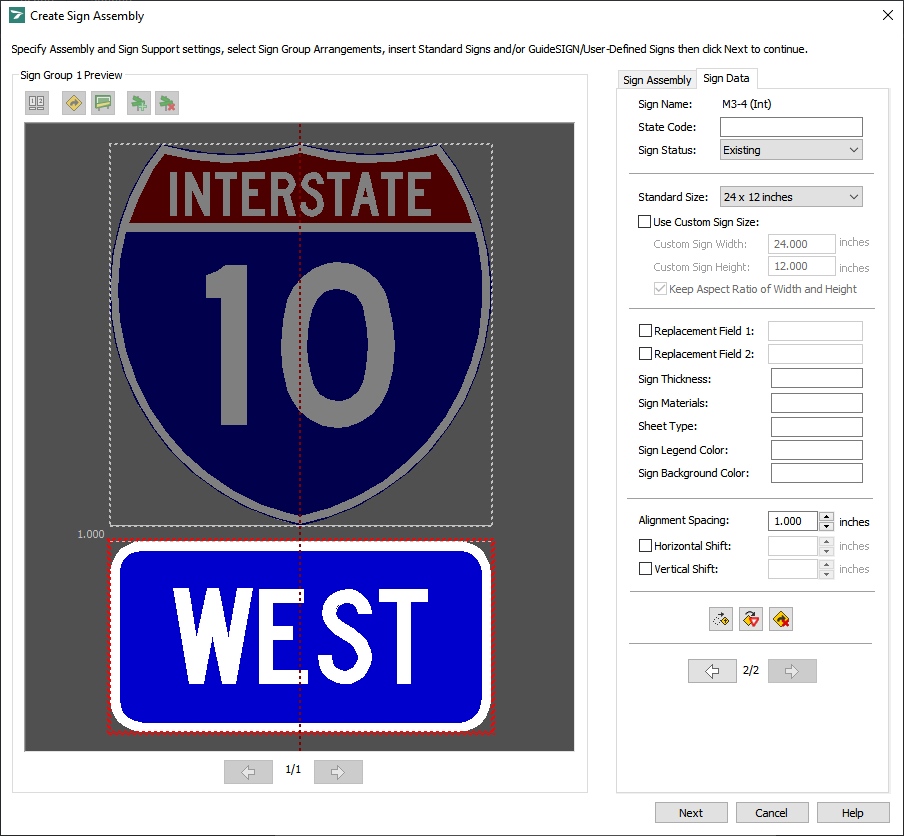
Task: Click the Custom Sign Width field
Action: coord(801,244)
